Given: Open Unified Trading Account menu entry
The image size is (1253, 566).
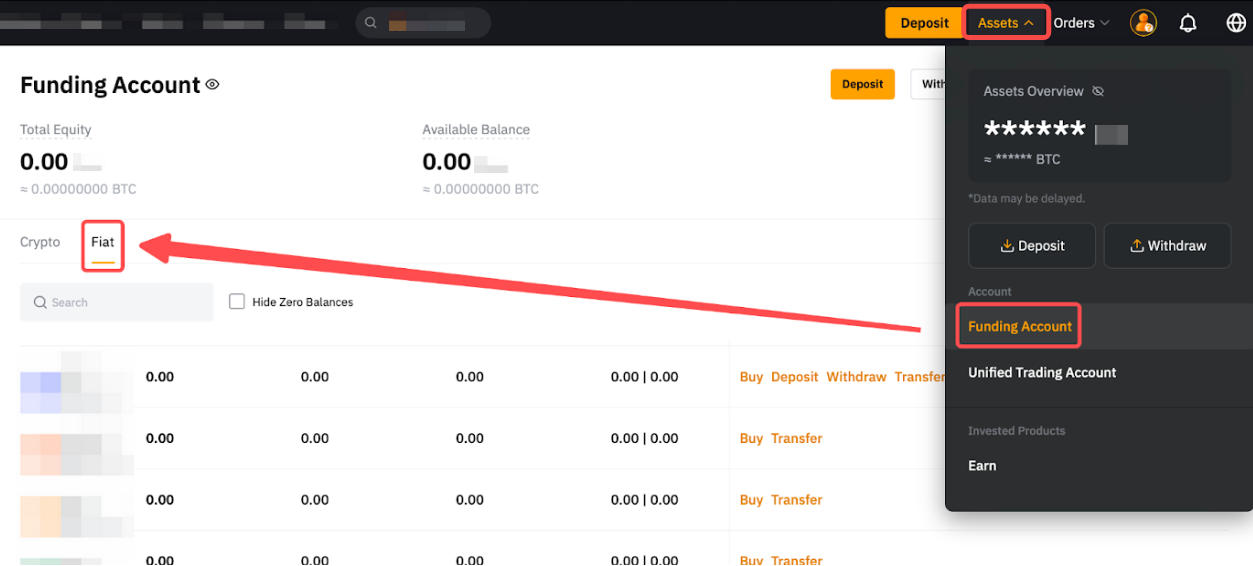Looking at the screenshot, I should [x=1042, y=372].
